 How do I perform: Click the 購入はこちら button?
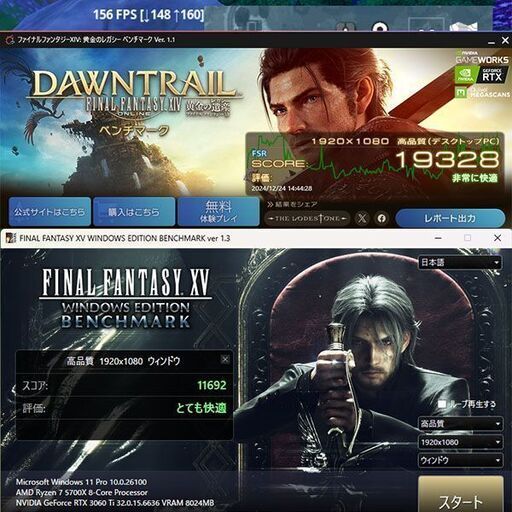[134, 212]
